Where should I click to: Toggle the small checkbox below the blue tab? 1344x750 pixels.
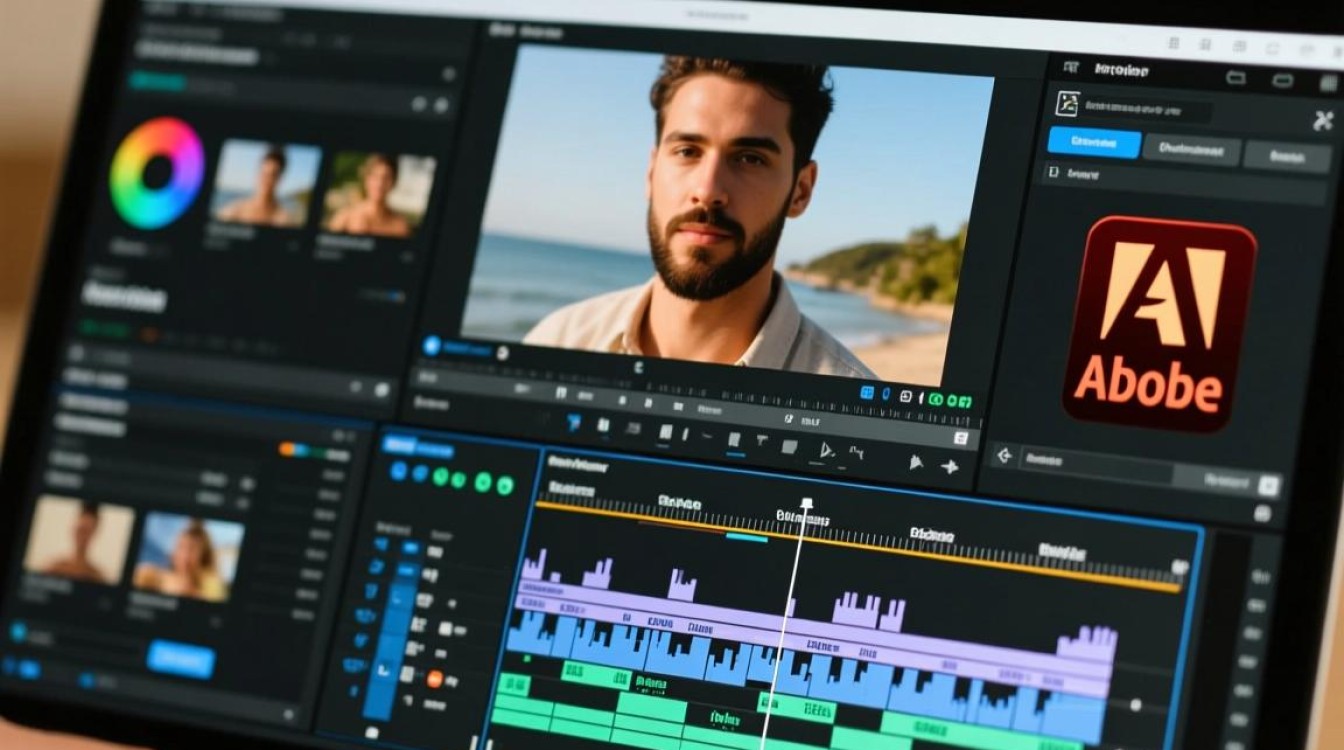(x=1052, y=172)
